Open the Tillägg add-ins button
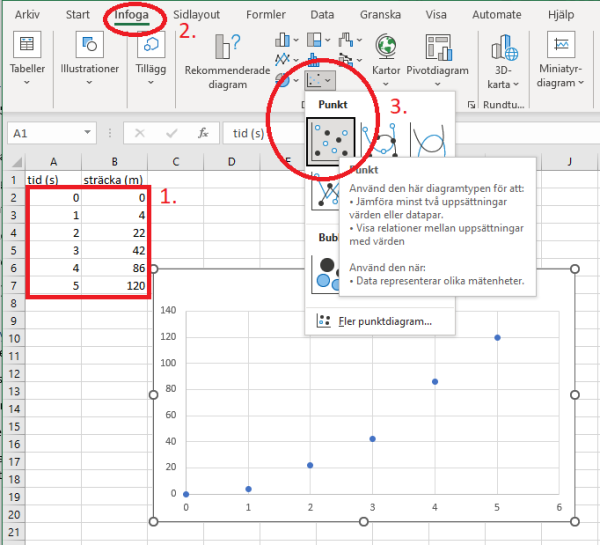This screenshot has width=600, height=545. [151, 60]
